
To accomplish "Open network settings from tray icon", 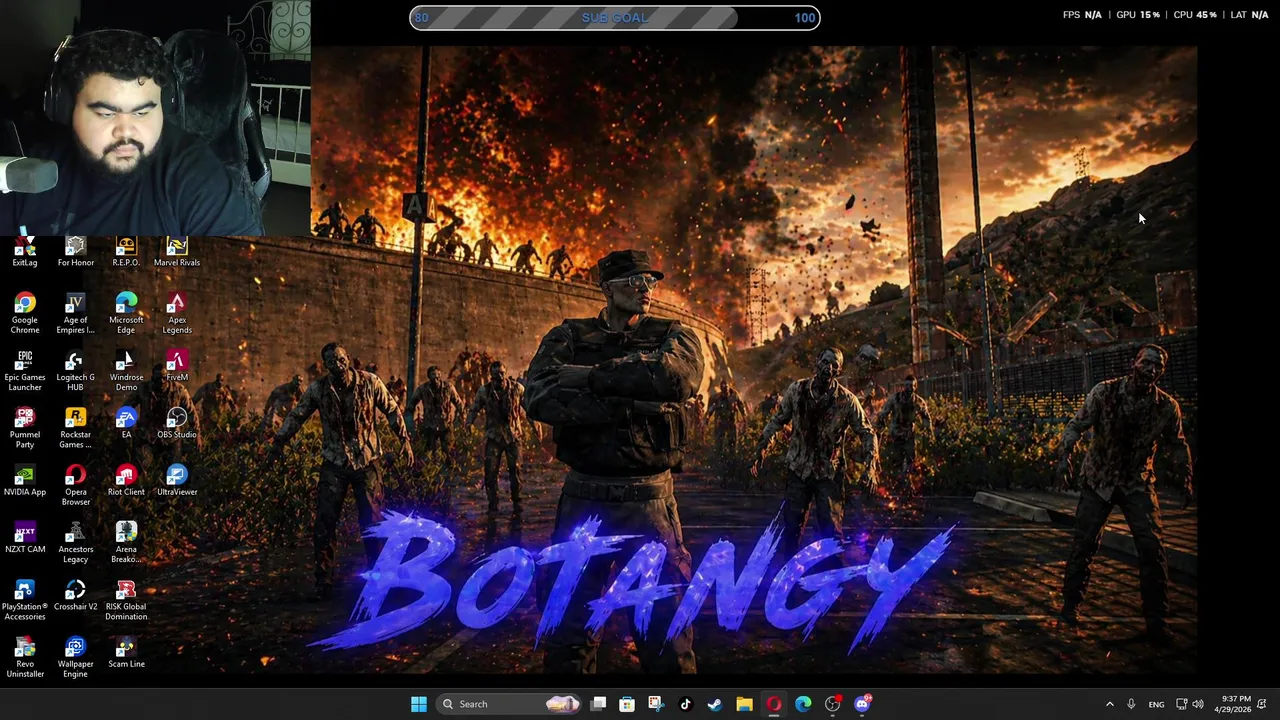I will coord(1181,704).
